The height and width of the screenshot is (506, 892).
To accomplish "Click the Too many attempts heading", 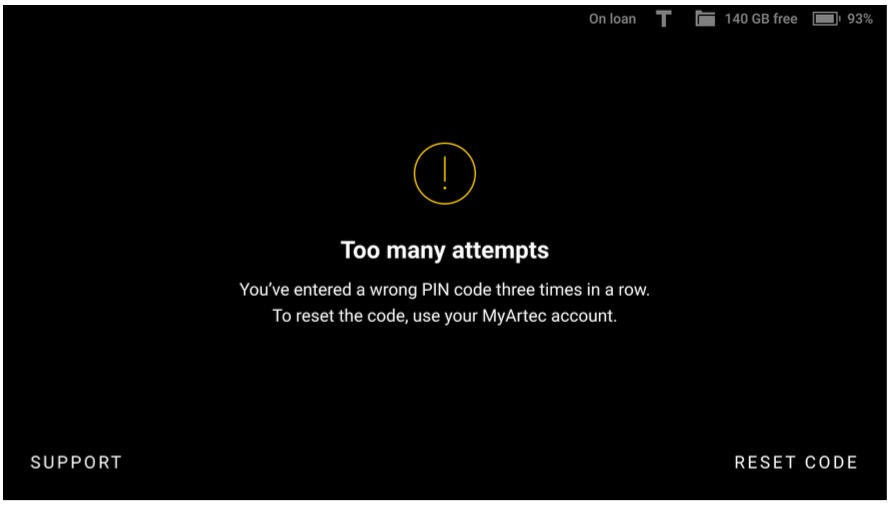I will [x=445, y=250].
